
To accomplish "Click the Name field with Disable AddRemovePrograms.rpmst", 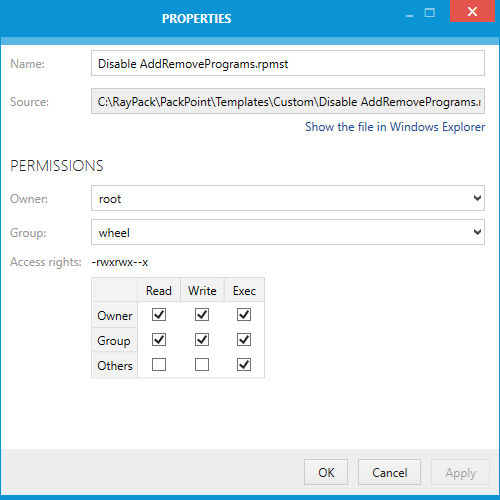I will coord(288,63).
